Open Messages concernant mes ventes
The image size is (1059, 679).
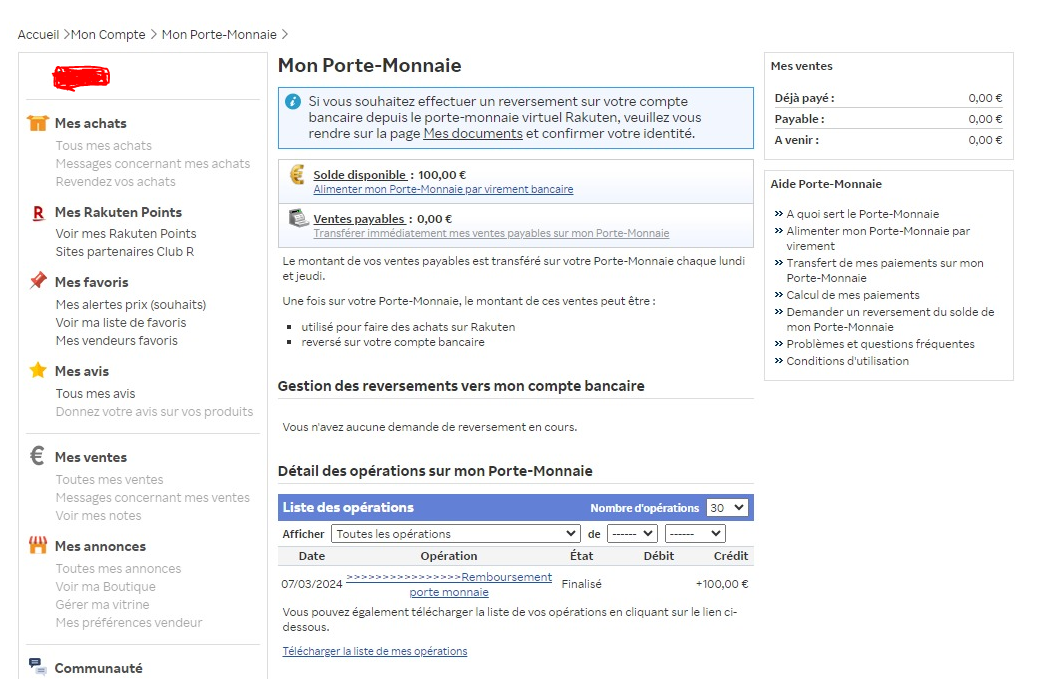click(153, 497)
